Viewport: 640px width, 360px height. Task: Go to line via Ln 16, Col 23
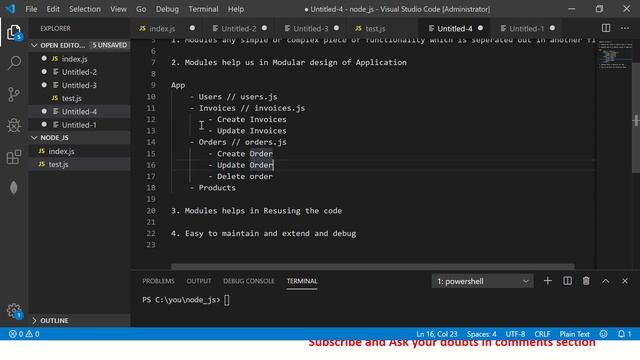pyautogui.click(x=437, y=334)
